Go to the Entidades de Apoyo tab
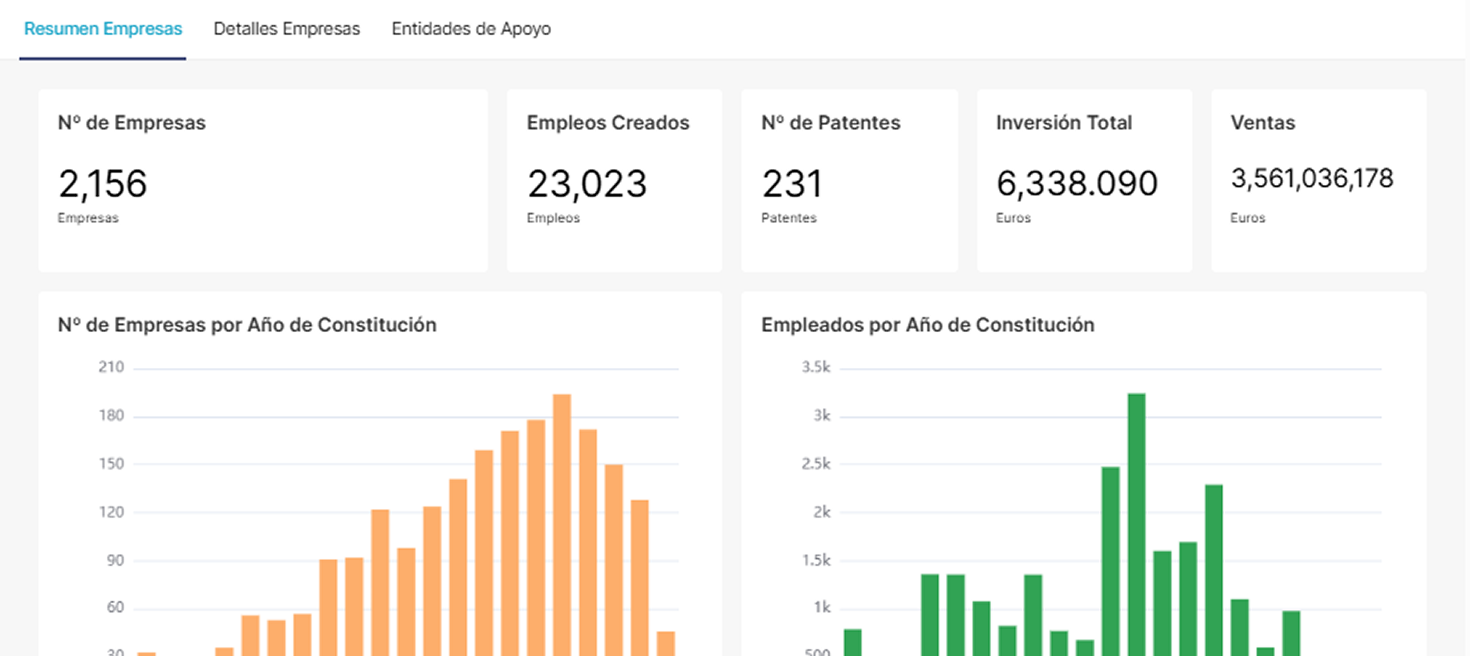Screen dimensions: 1470x656 [x=471, y=29]
